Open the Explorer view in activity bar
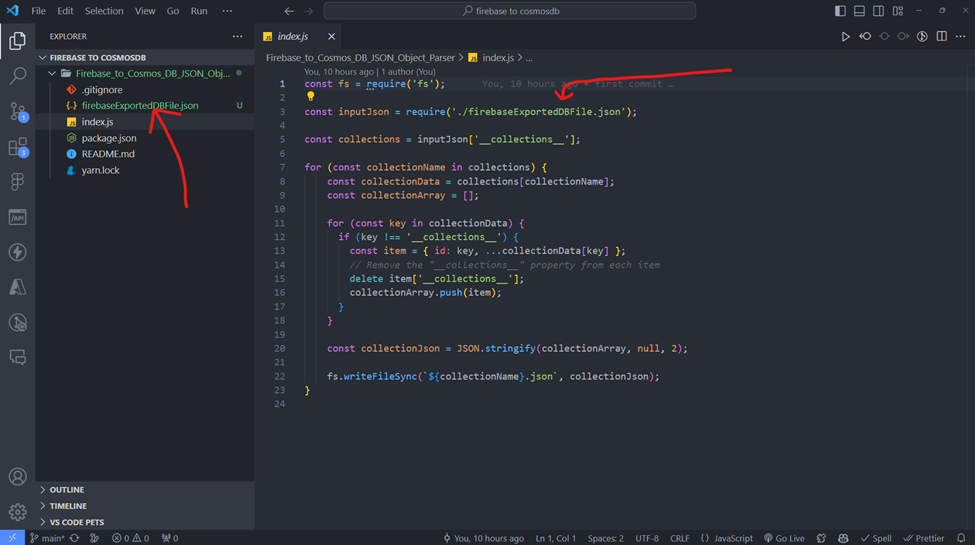The height and width of the screenshot is (545, 975). [x=17, y=41]
